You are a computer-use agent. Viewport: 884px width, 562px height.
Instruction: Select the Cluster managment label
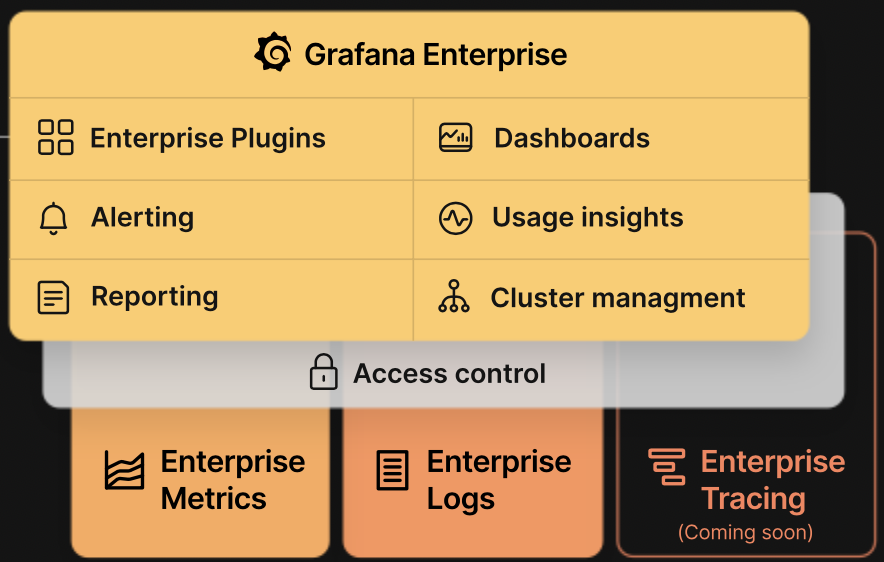(618, 298)
